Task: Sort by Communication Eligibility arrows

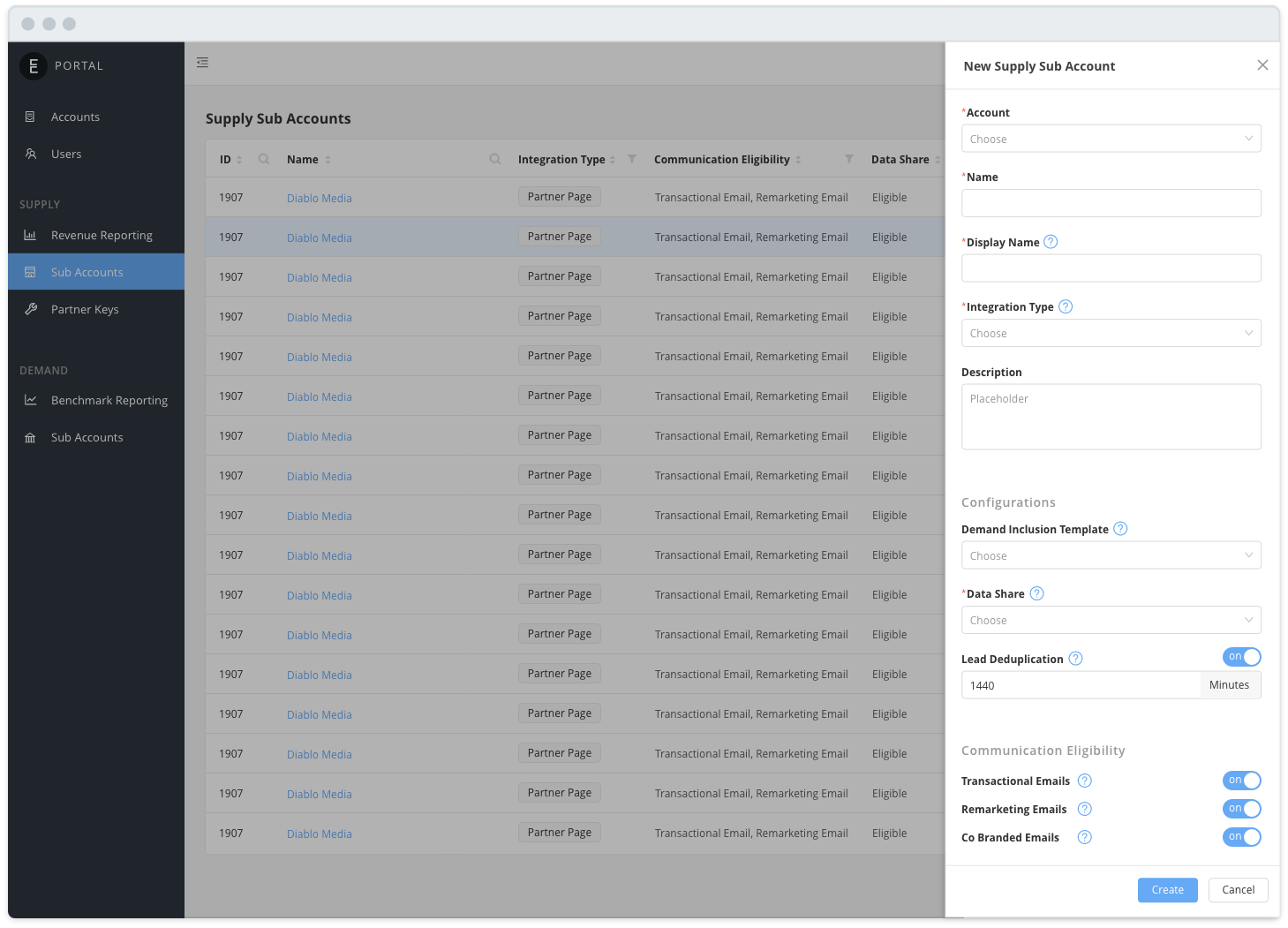Action: (798, 160)
